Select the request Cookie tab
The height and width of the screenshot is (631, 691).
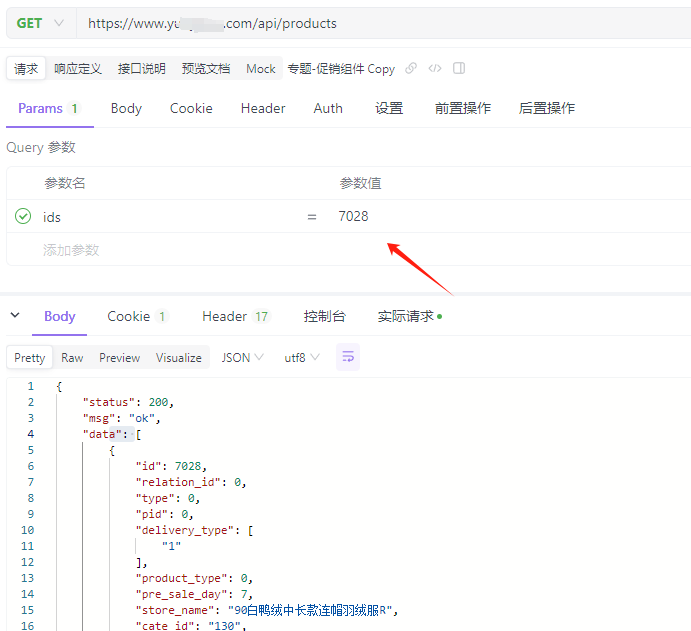click(x=191, y=108)
